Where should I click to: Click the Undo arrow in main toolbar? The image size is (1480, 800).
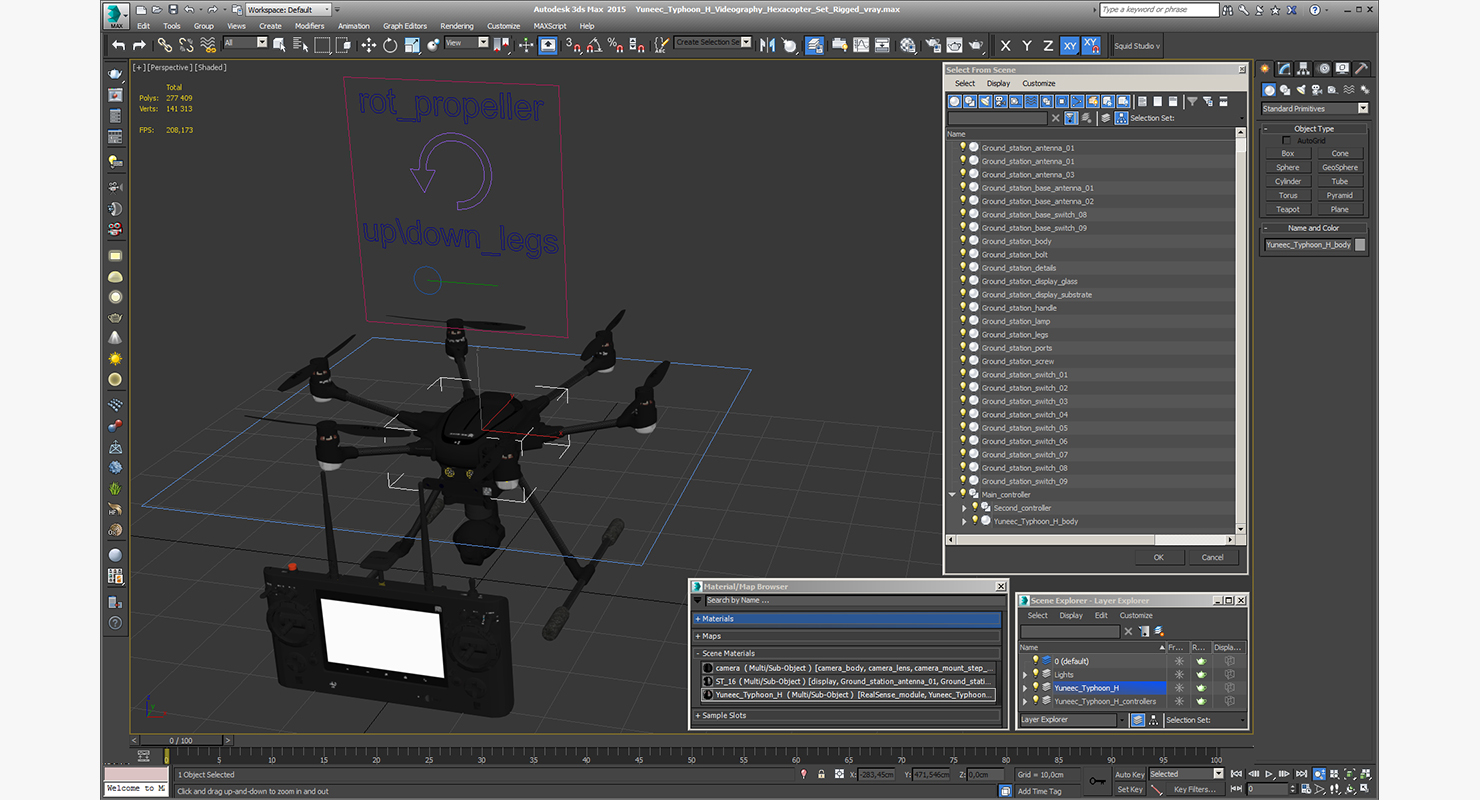click(x=119, y=45)
